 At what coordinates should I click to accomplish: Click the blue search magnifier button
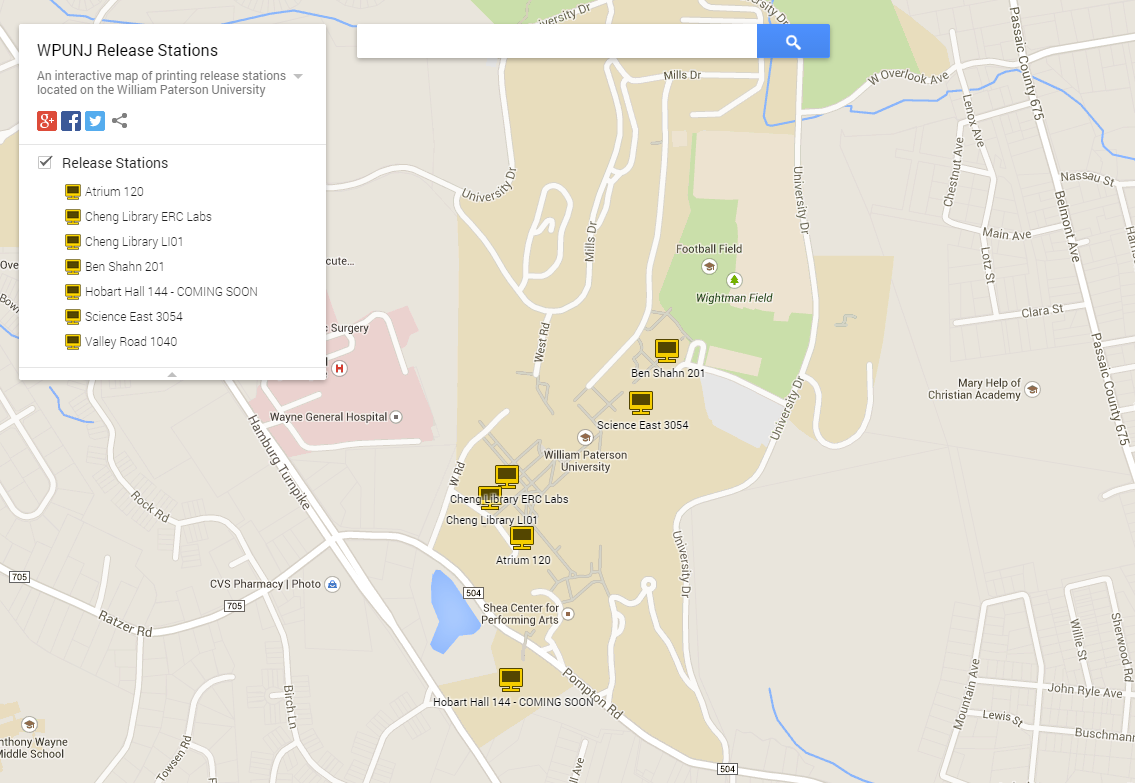[793, 41]
